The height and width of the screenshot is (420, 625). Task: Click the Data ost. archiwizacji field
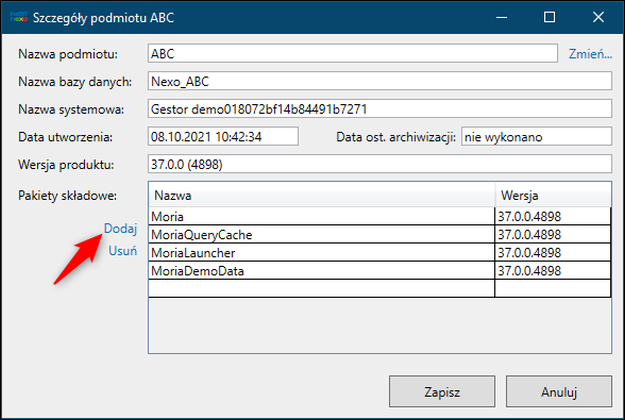click(x=537, y=137)
